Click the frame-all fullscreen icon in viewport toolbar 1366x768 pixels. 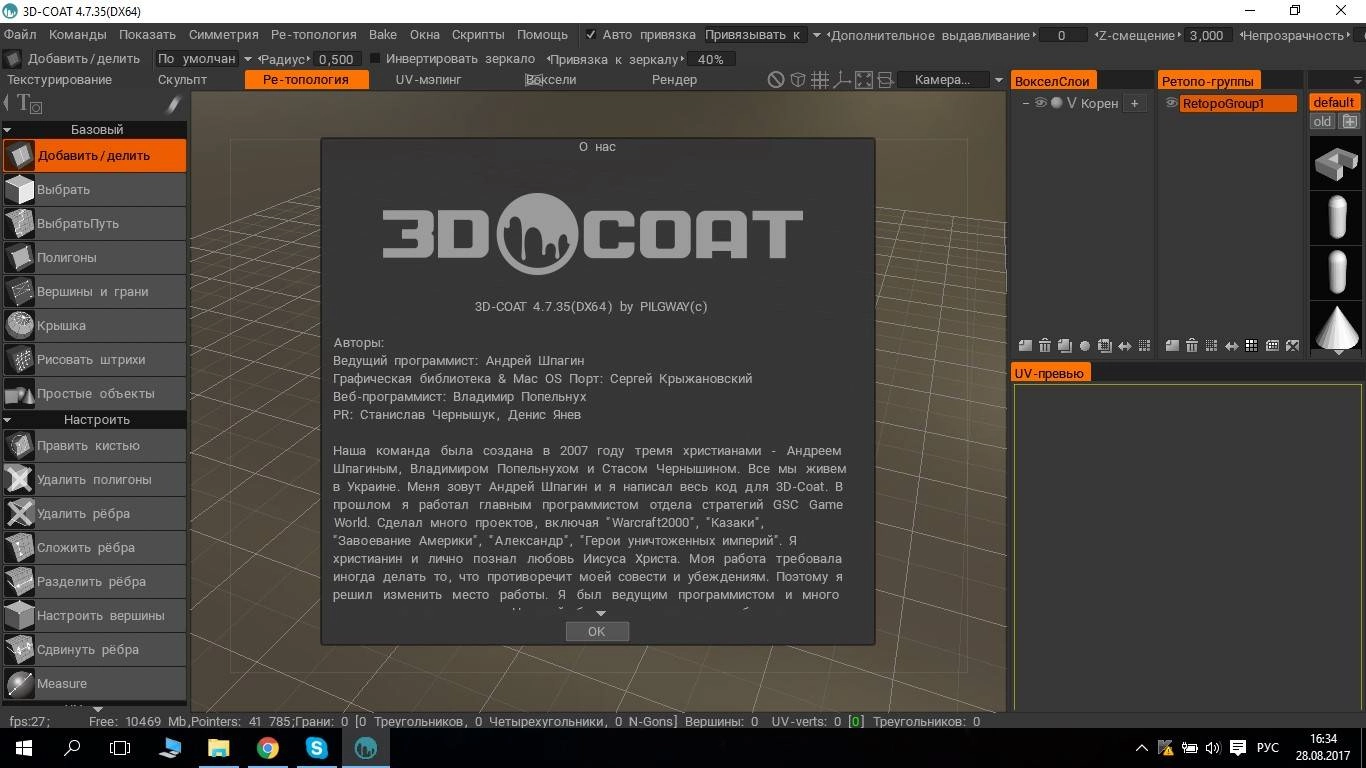(863, 80)
